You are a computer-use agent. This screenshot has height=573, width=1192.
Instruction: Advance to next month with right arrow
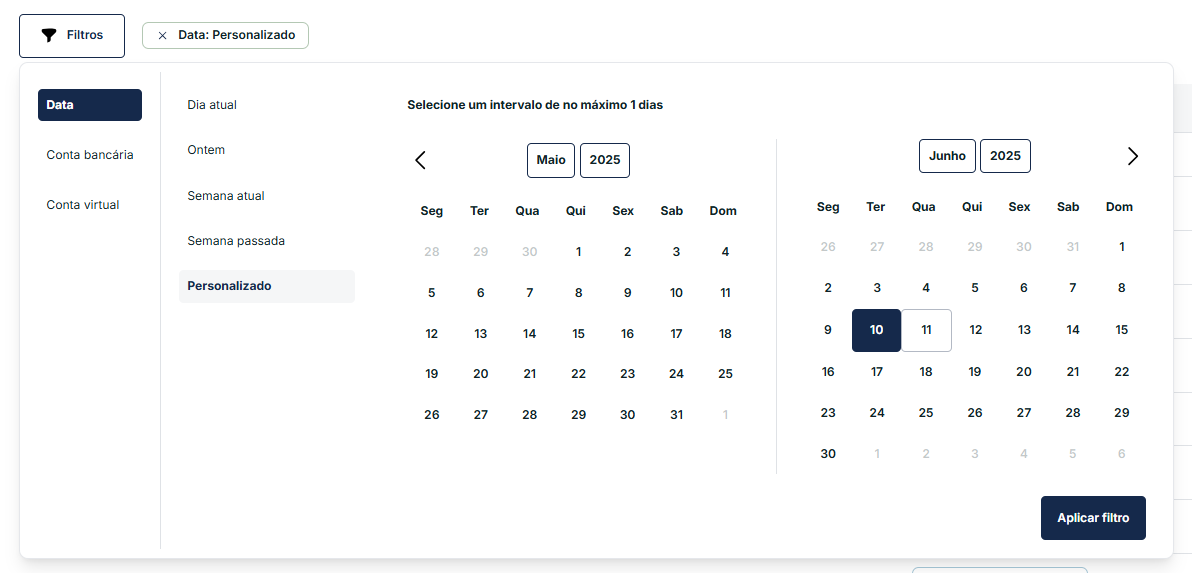(x=1132, y=156)
